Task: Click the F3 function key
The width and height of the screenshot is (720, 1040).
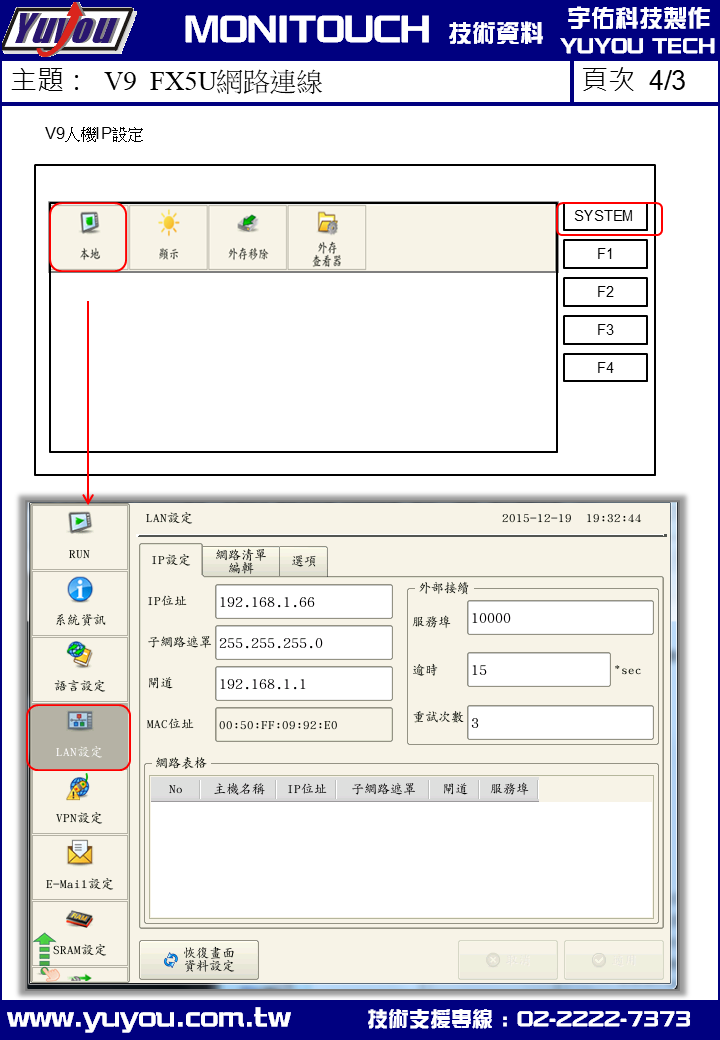Action: click(605, 330)
